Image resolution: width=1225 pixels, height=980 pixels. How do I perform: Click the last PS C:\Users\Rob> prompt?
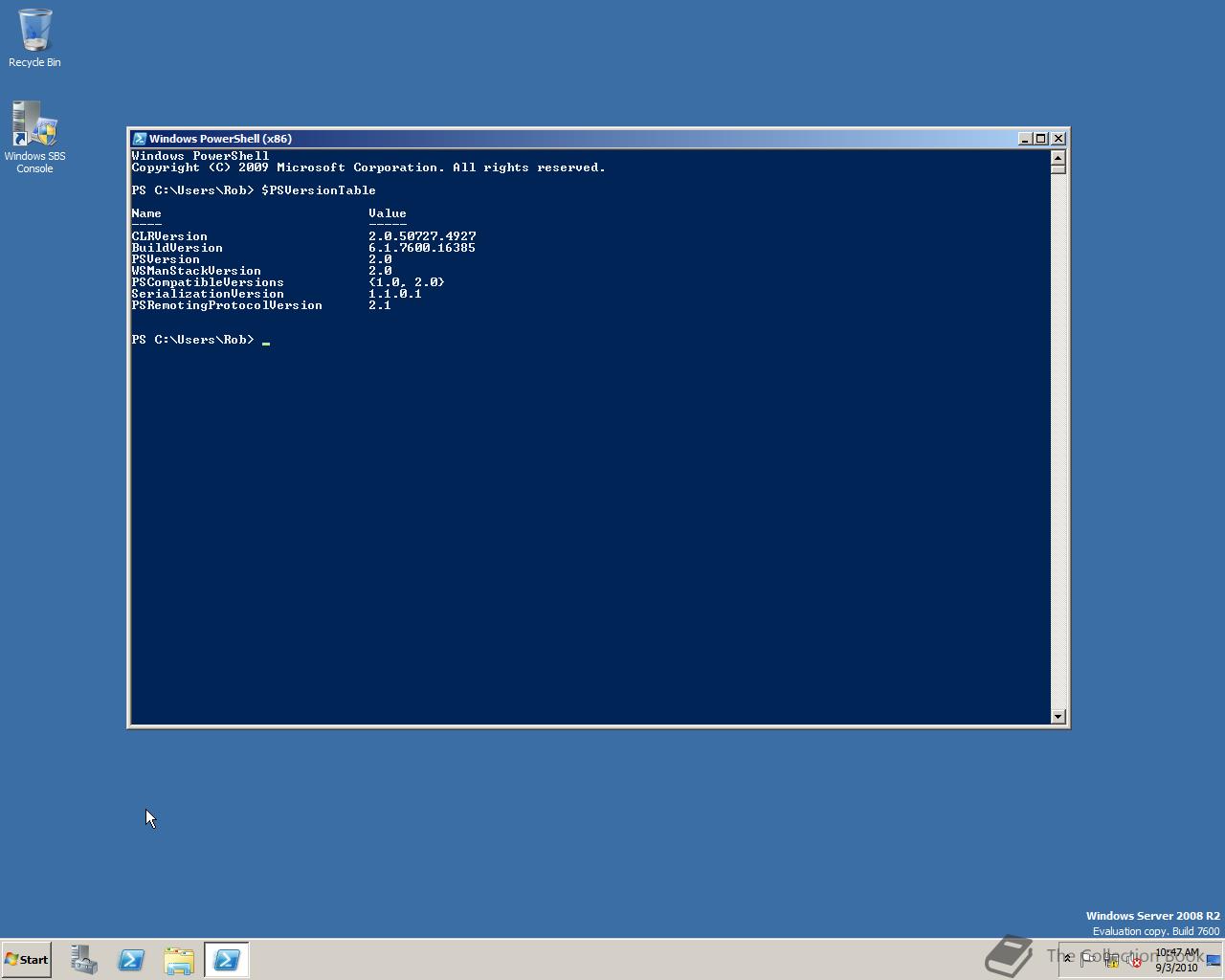click(x=192, y=340)
